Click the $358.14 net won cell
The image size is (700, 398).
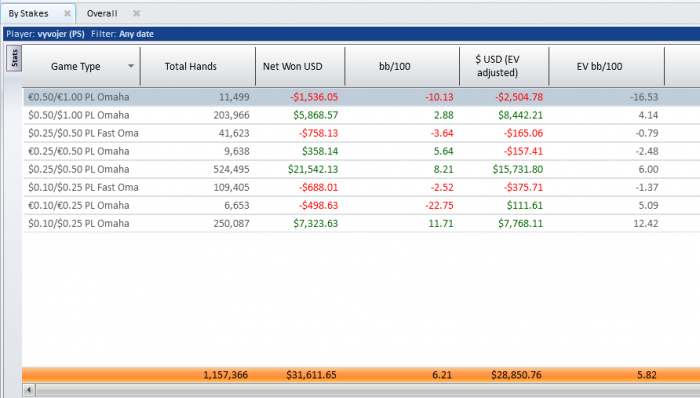[x=320, y=151]
